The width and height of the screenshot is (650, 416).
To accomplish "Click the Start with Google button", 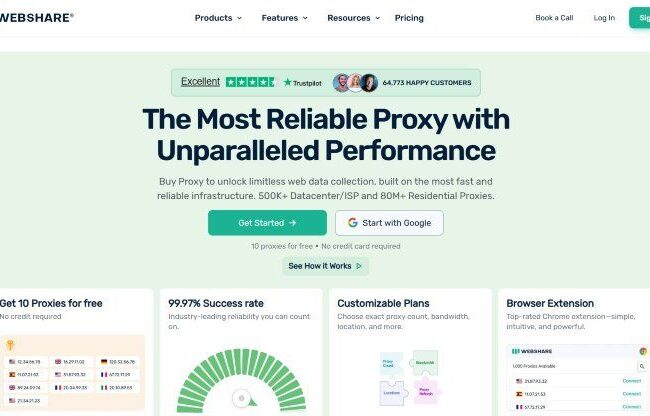I will [x=389, y=223].
